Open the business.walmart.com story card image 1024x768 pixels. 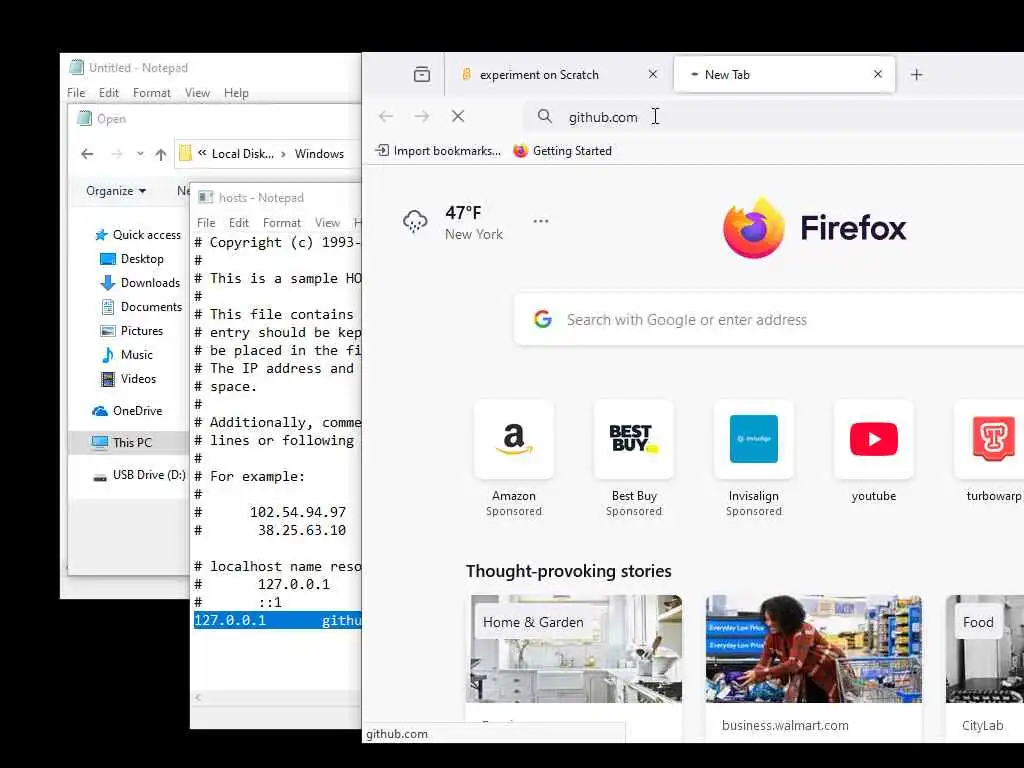(x=814, y=648)
